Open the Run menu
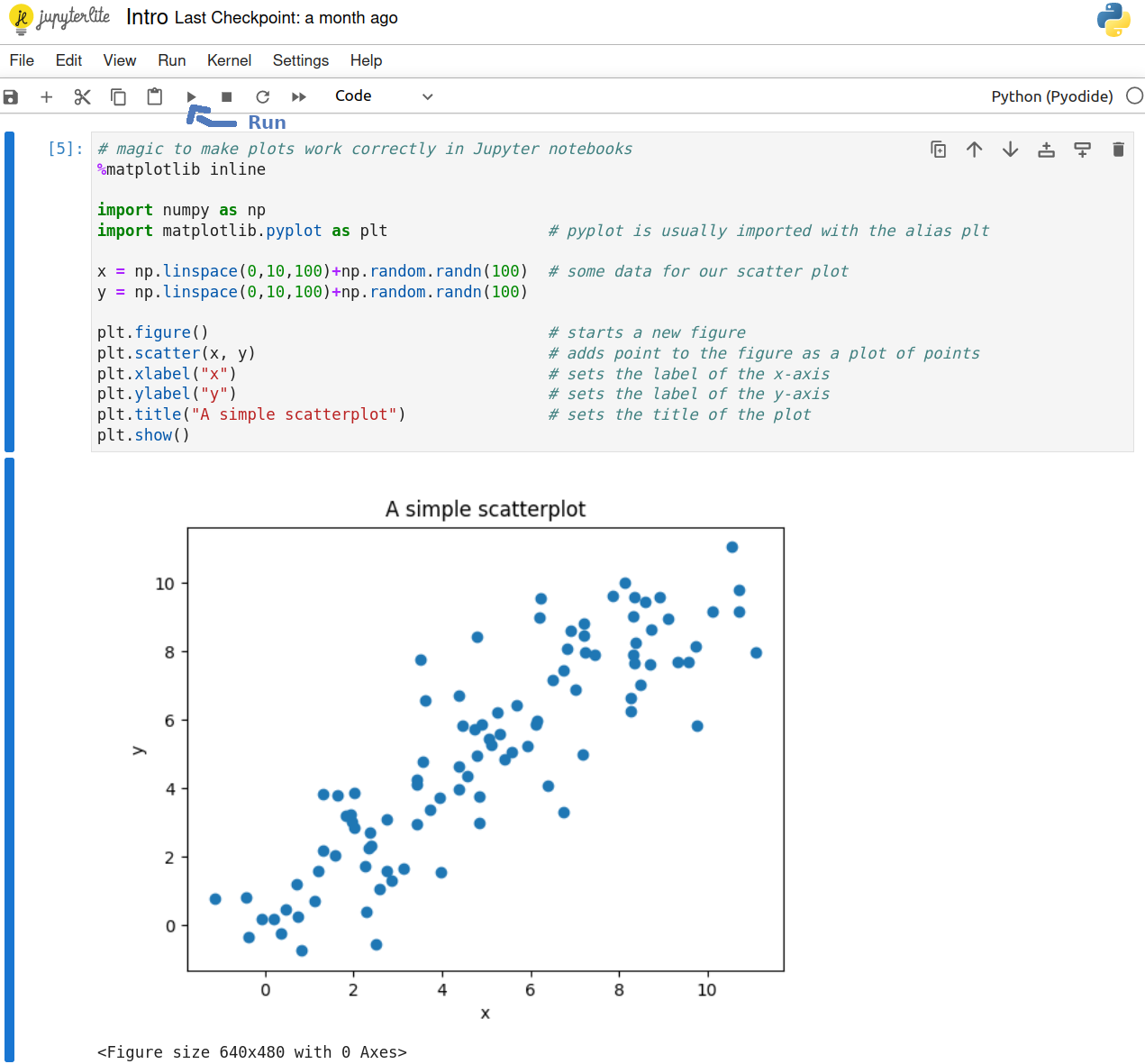 click(x=171, y=60)
